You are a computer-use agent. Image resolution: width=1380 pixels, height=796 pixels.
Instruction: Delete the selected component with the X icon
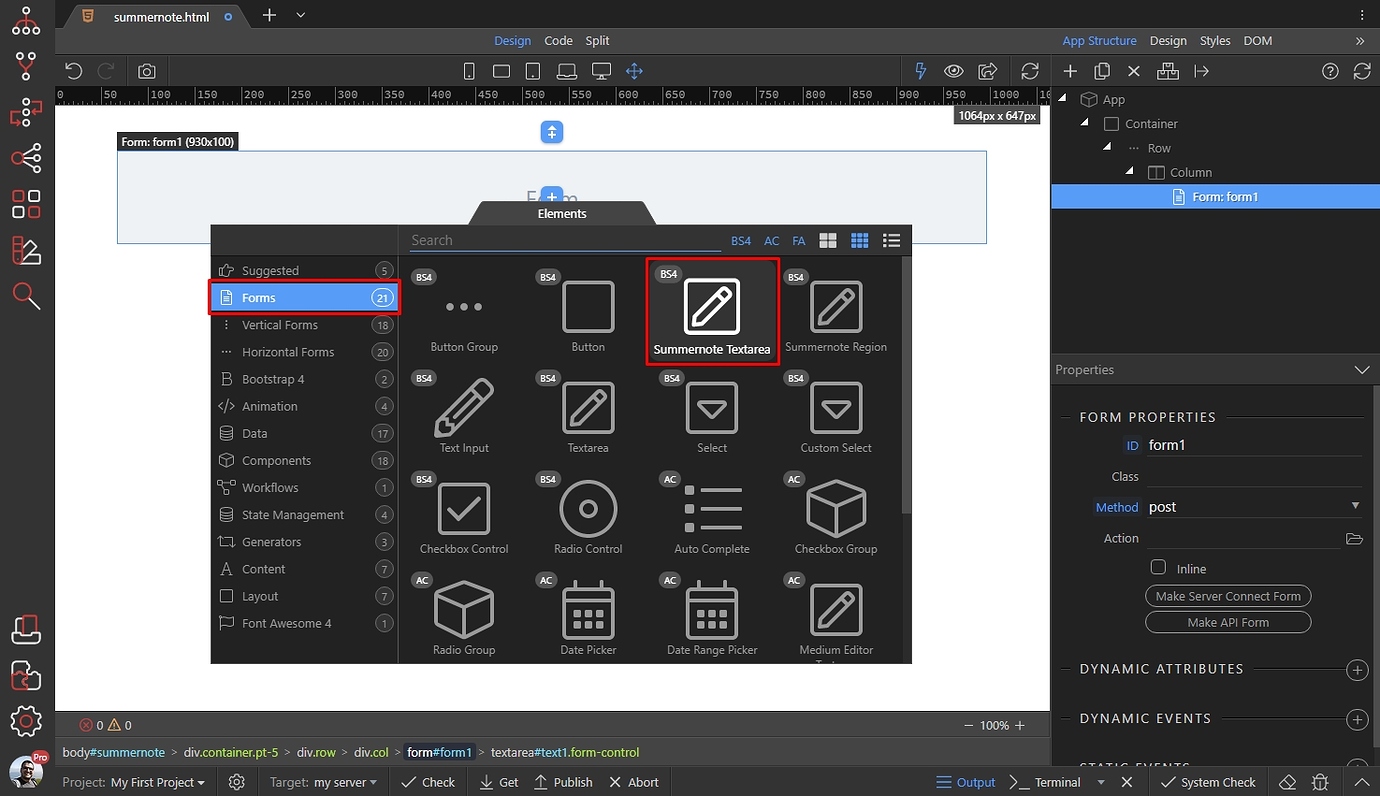click(x=1135, y=71)
